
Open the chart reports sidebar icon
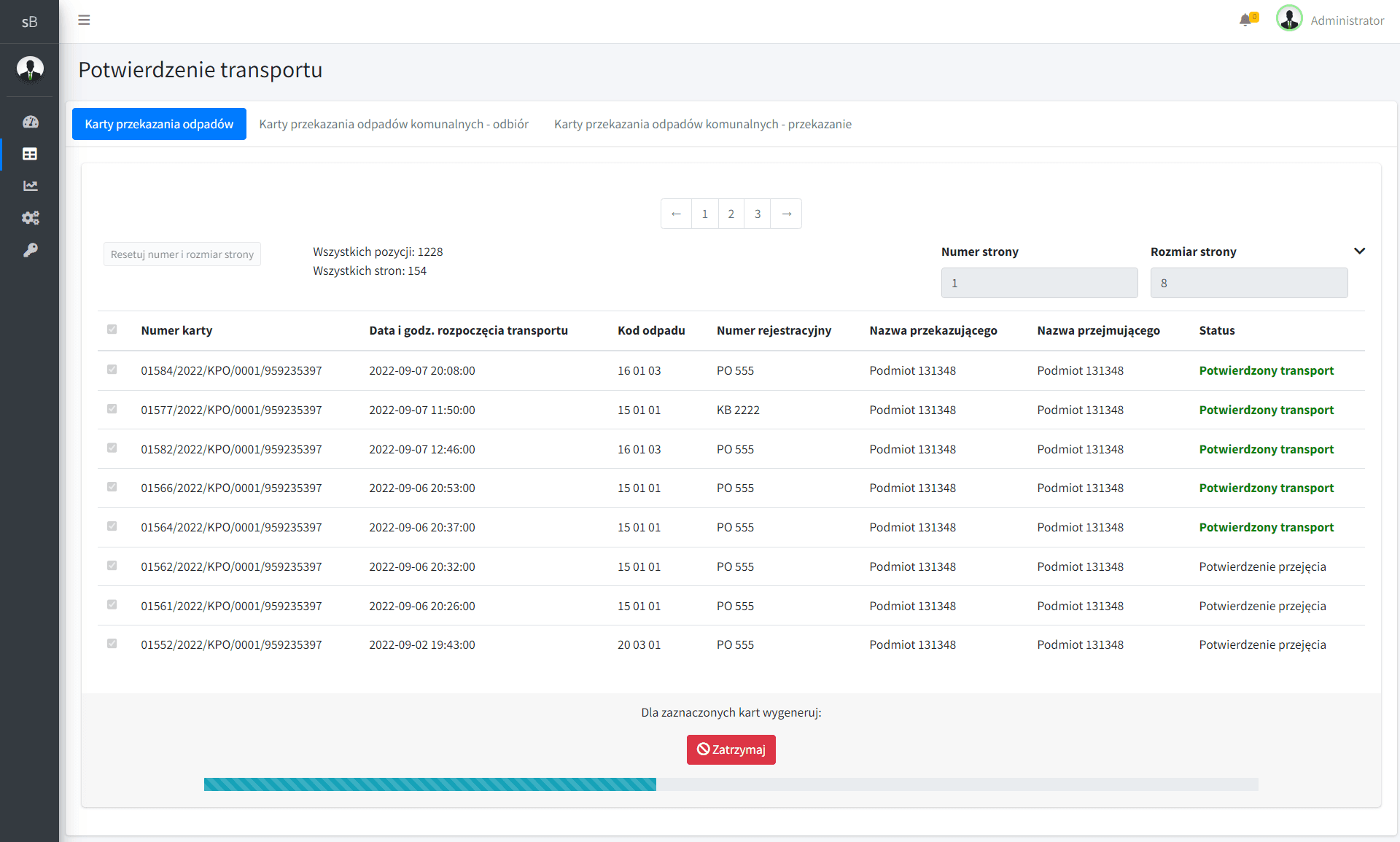pyautogui.click(x=30, y=186)
